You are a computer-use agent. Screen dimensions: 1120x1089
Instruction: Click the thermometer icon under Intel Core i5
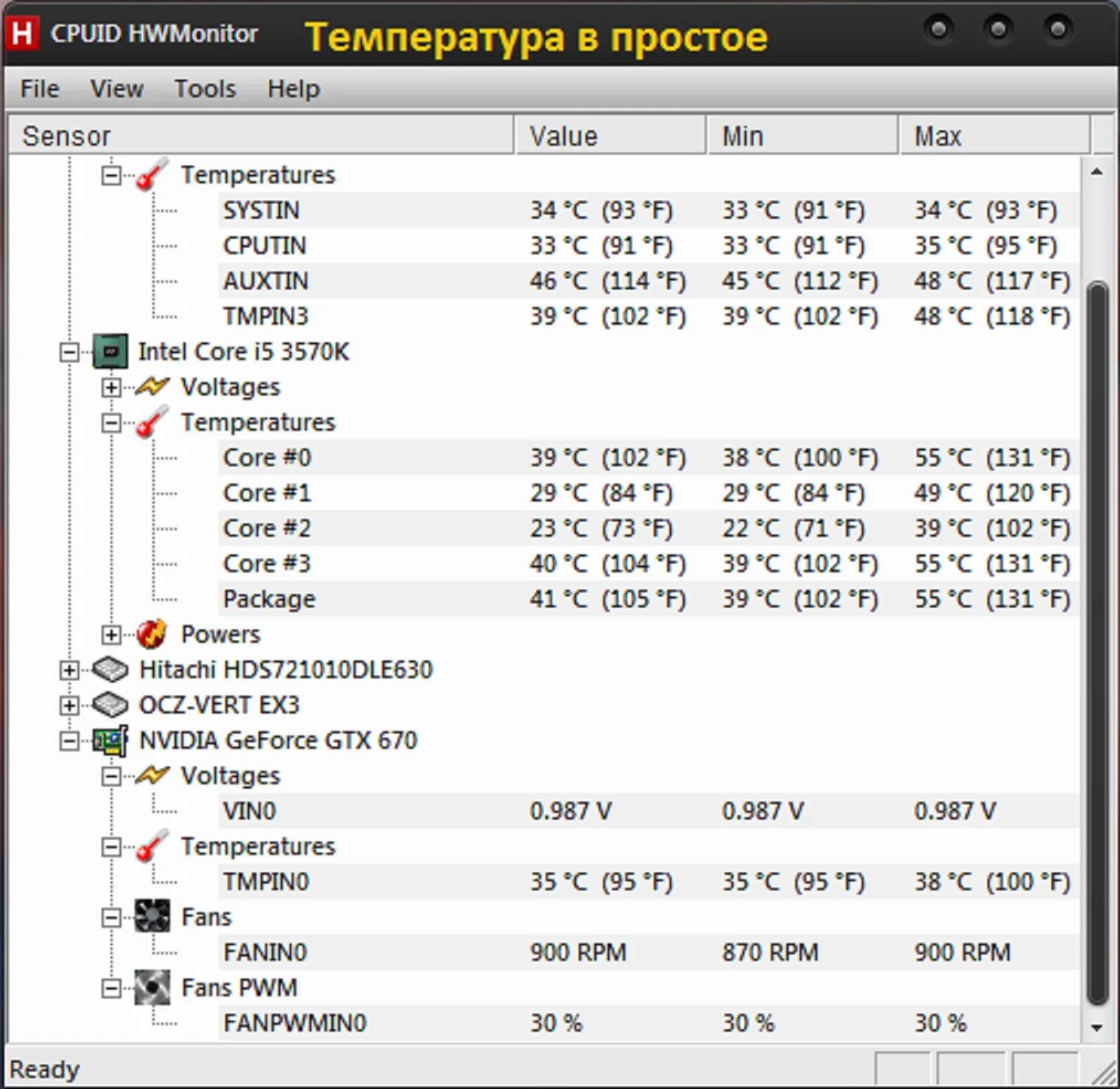click(152, 422)
